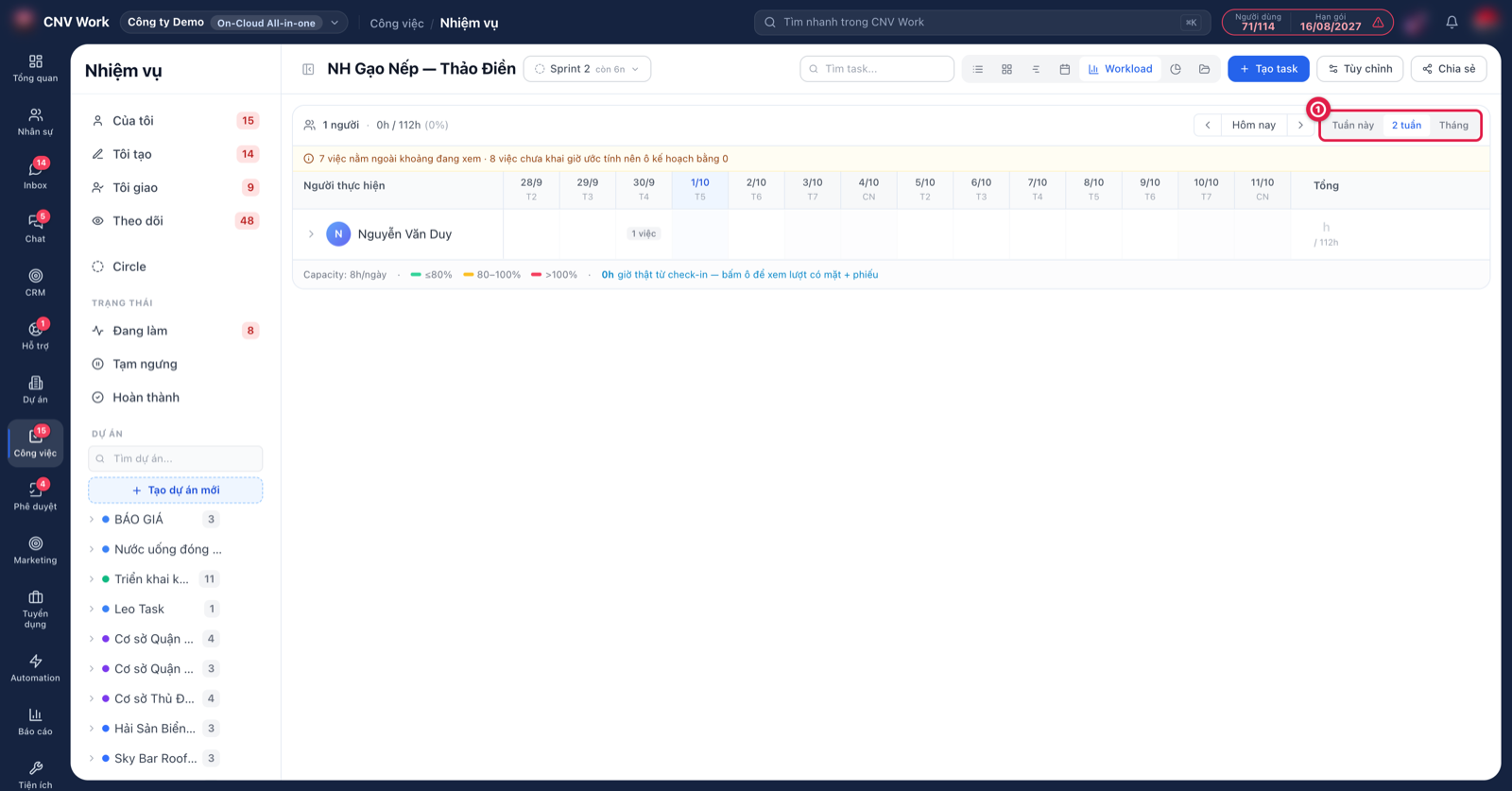Click Chia sẻ button
The width and height of the screenshot is (1512, 791).
(x=1449, y=69)
